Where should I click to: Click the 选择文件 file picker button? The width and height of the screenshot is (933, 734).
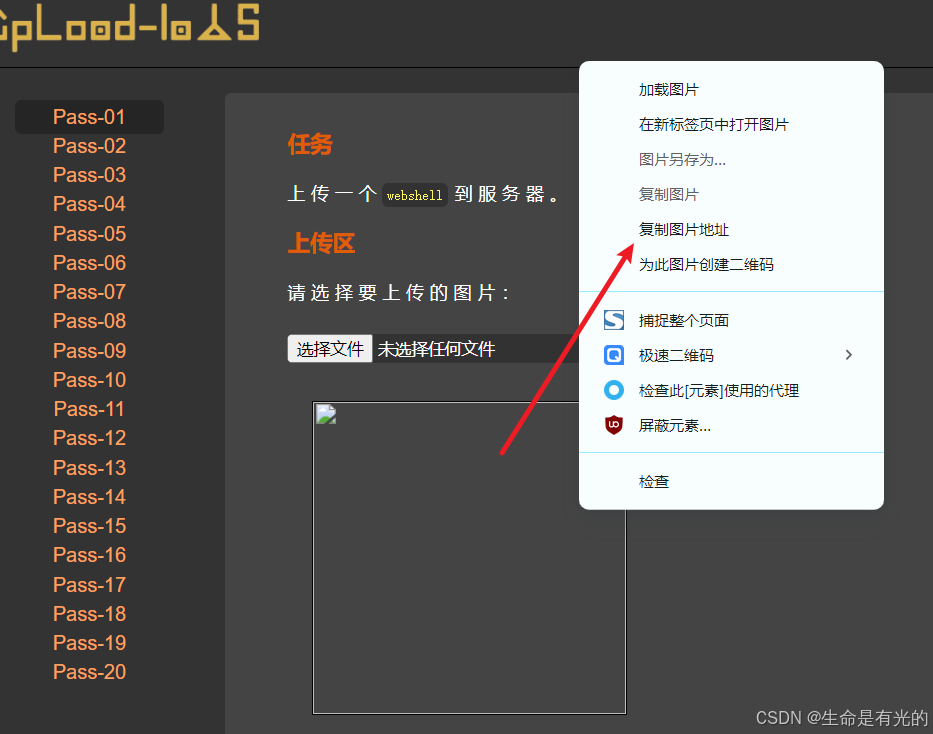[x=330, y=348]
